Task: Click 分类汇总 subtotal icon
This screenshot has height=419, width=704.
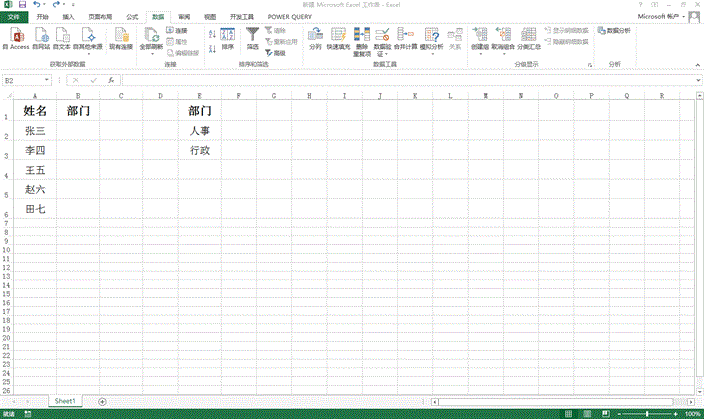Action: [x=529, y=38]
